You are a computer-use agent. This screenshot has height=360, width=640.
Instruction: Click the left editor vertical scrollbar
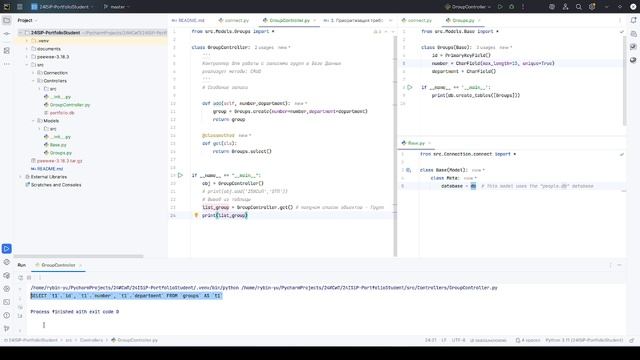tap(395, 146)
